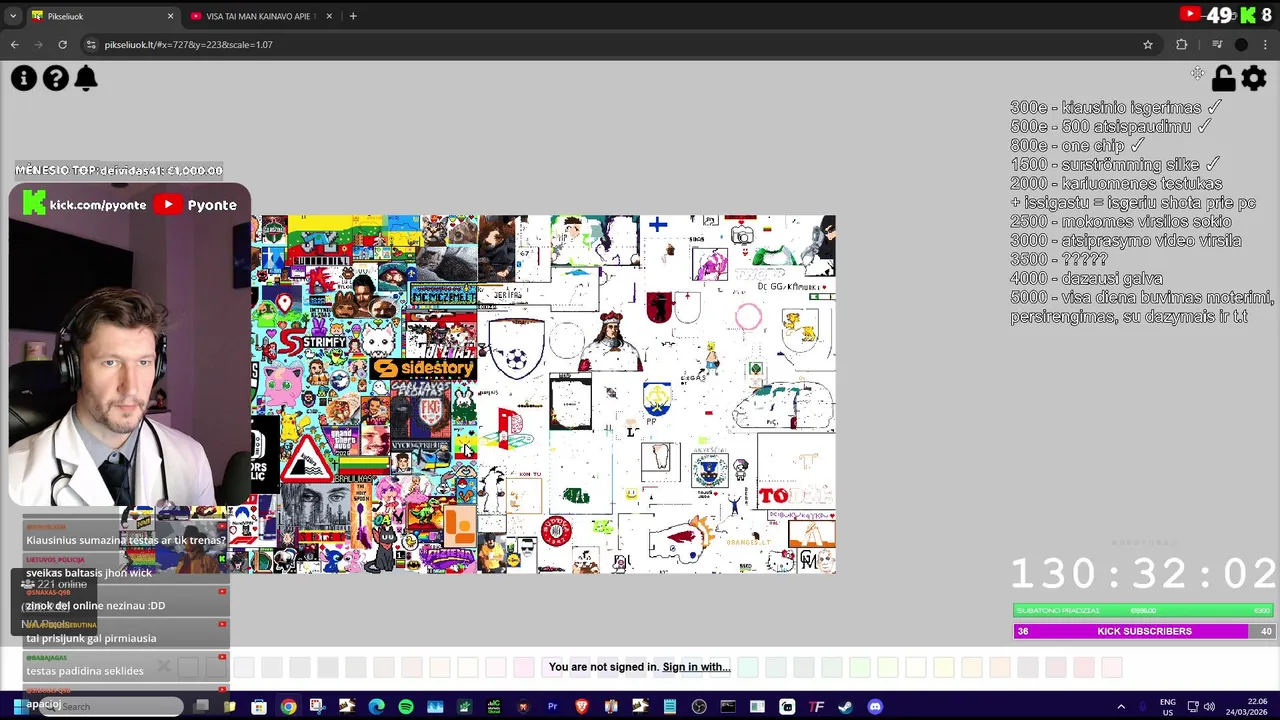Open Discord from taskbar

tap(875, 707)
